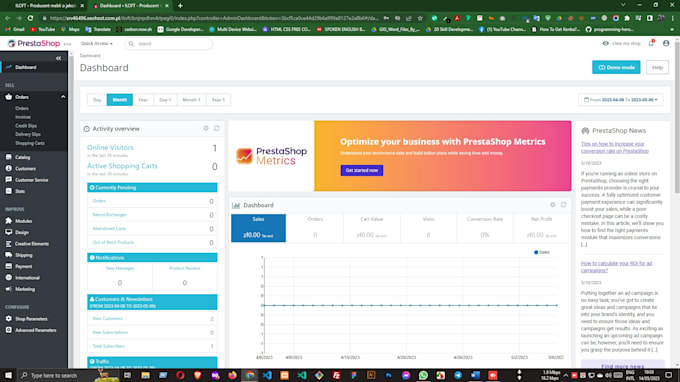The height and width of the screenshot is (382, 680).
Task: Refresh the Dashboard chart panel
Action: tap(563, 205)
